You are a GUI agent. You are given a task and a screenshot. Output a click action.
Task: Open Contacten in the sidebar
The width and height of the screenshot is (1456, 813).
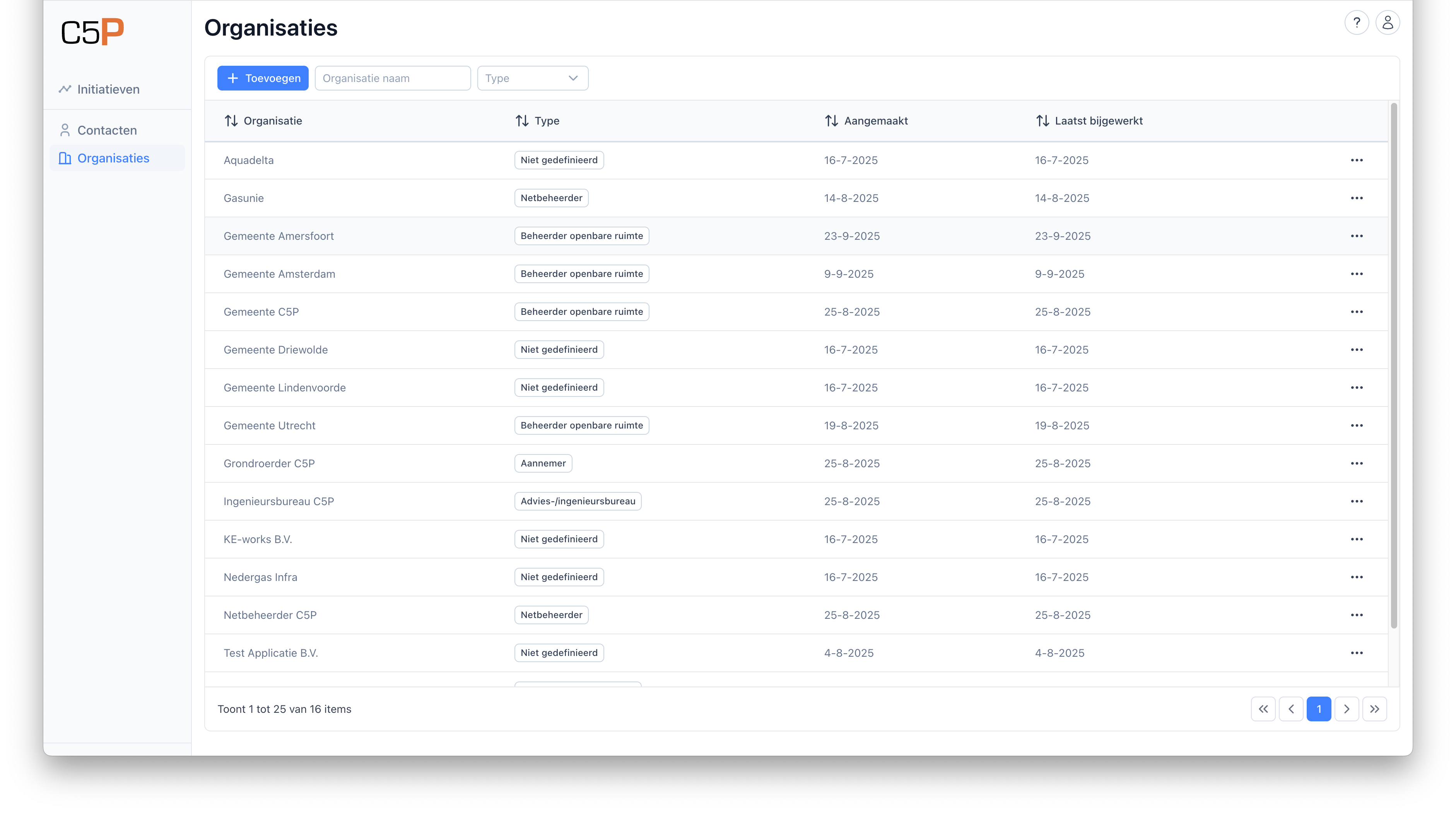click(x=107, y=130)
